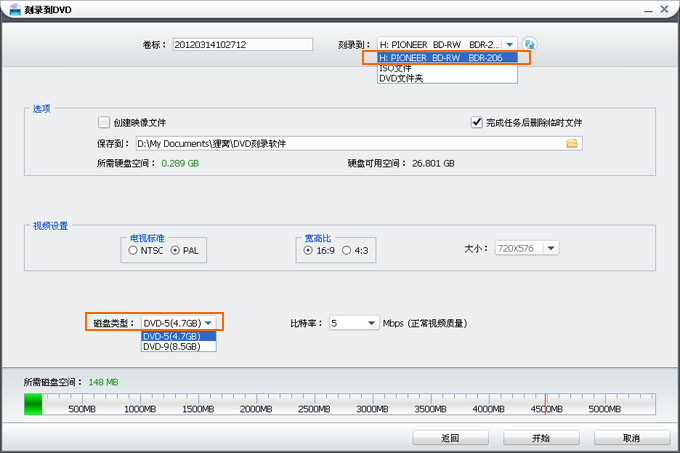The height and width of the screenshot is (453, 680).
Task: Click the refresh drive icon beside burner dropdown
Action: point(530,44)
